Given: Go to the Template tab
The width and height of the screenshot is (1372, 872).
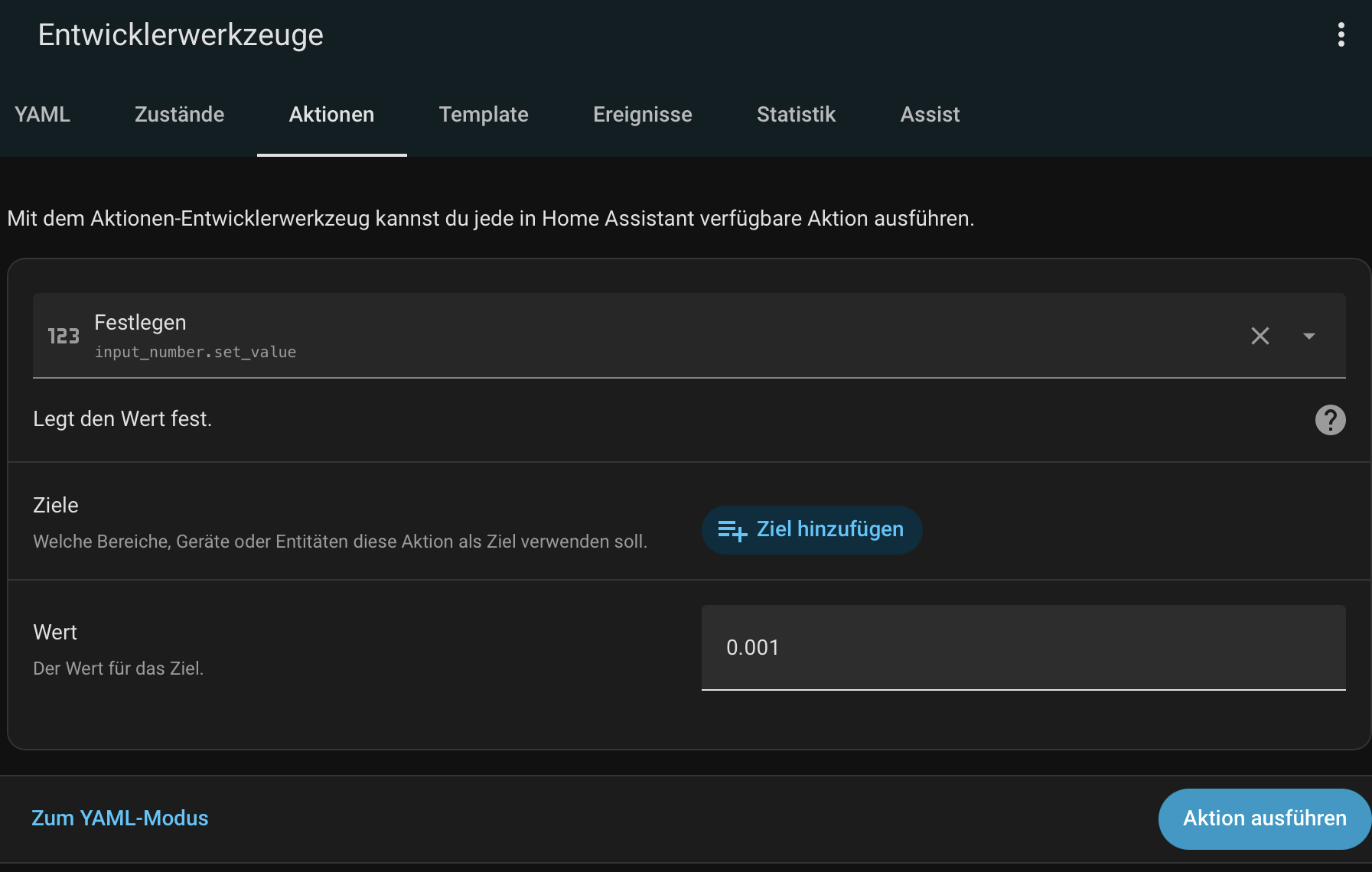Looking at the screenshot, I should pos(484,115).
